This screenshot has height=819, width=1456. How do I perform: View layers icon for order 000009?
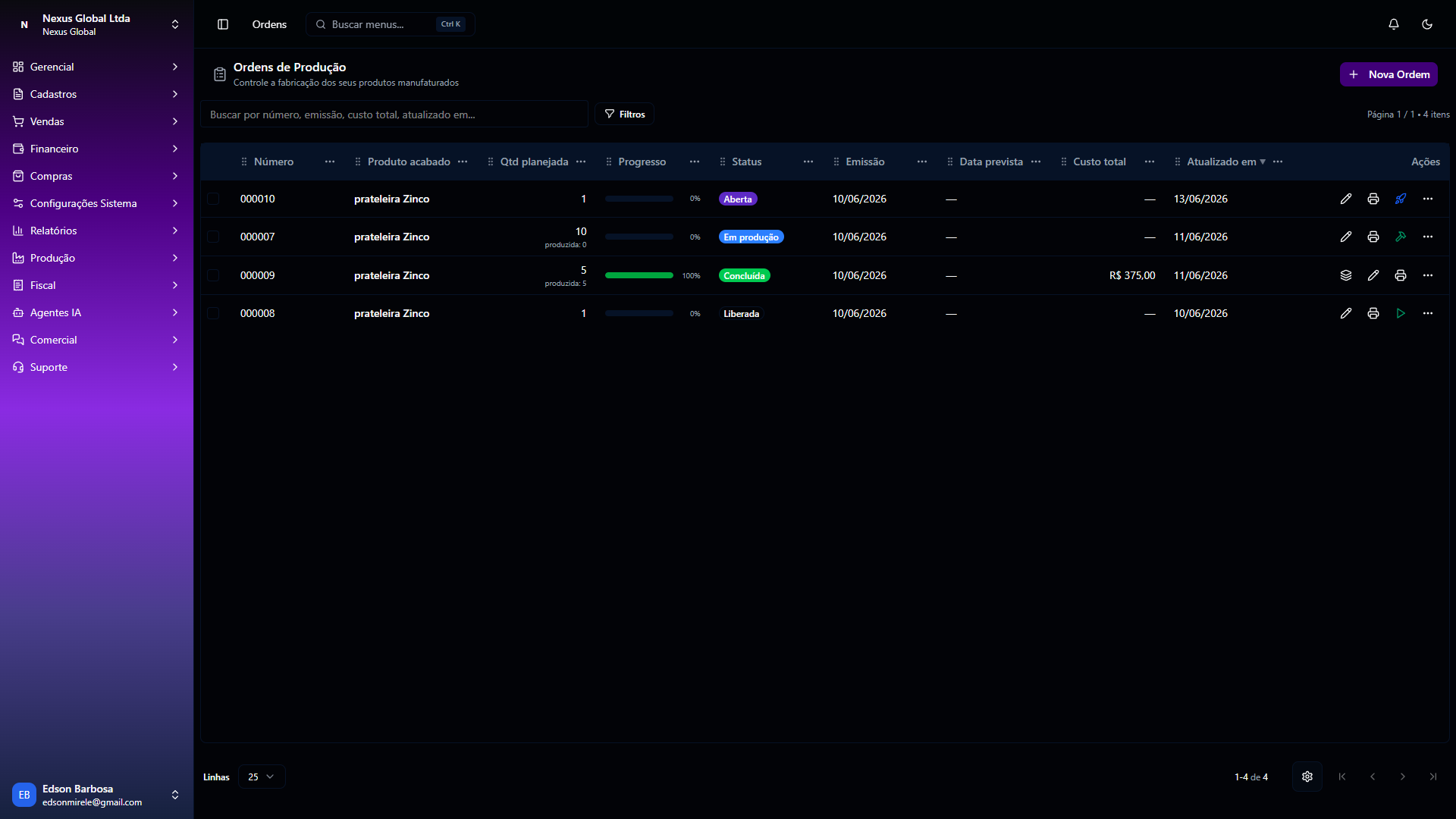1346,275
